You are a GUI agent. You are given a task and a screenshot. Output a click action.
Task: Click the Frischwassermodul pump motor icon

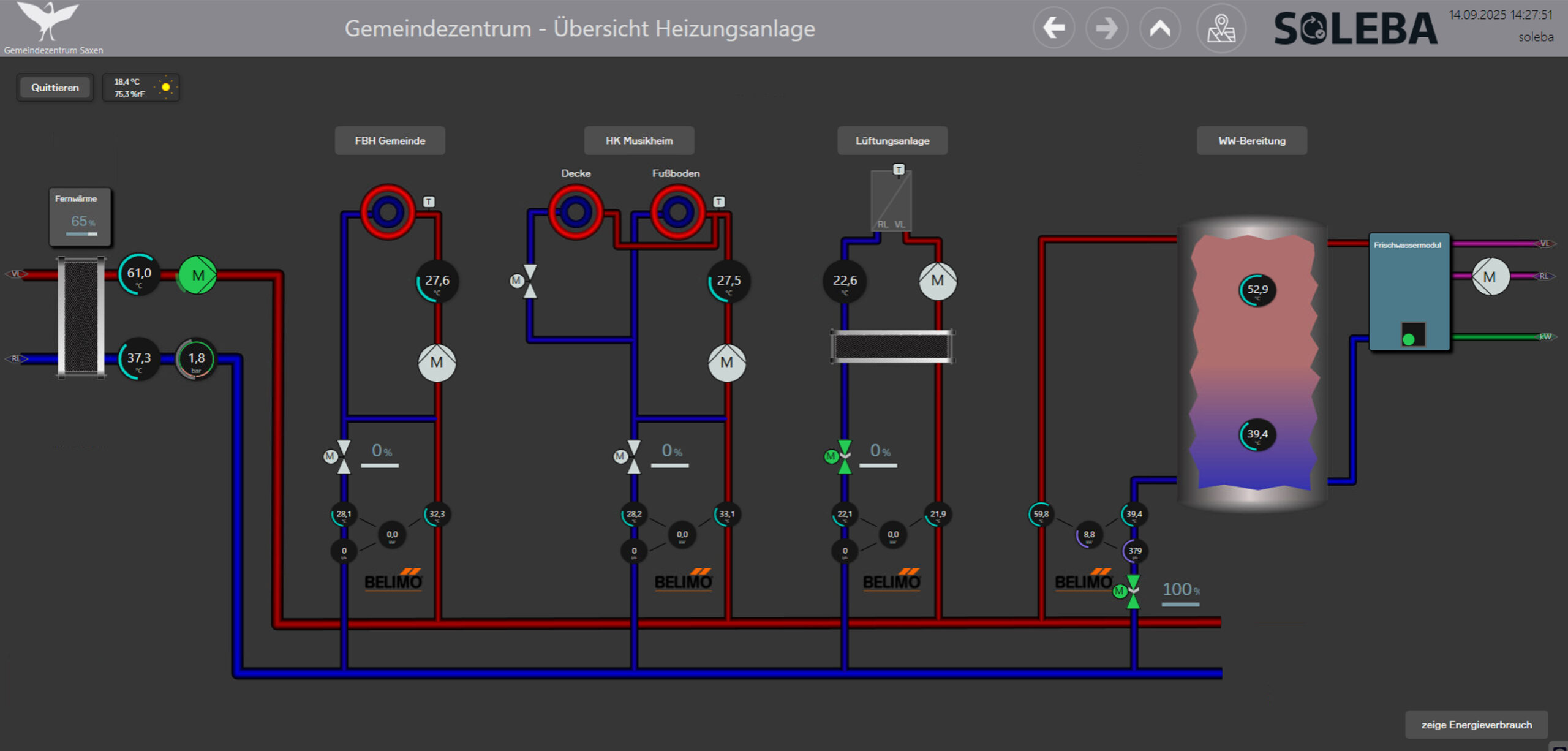click(1490, 277)
